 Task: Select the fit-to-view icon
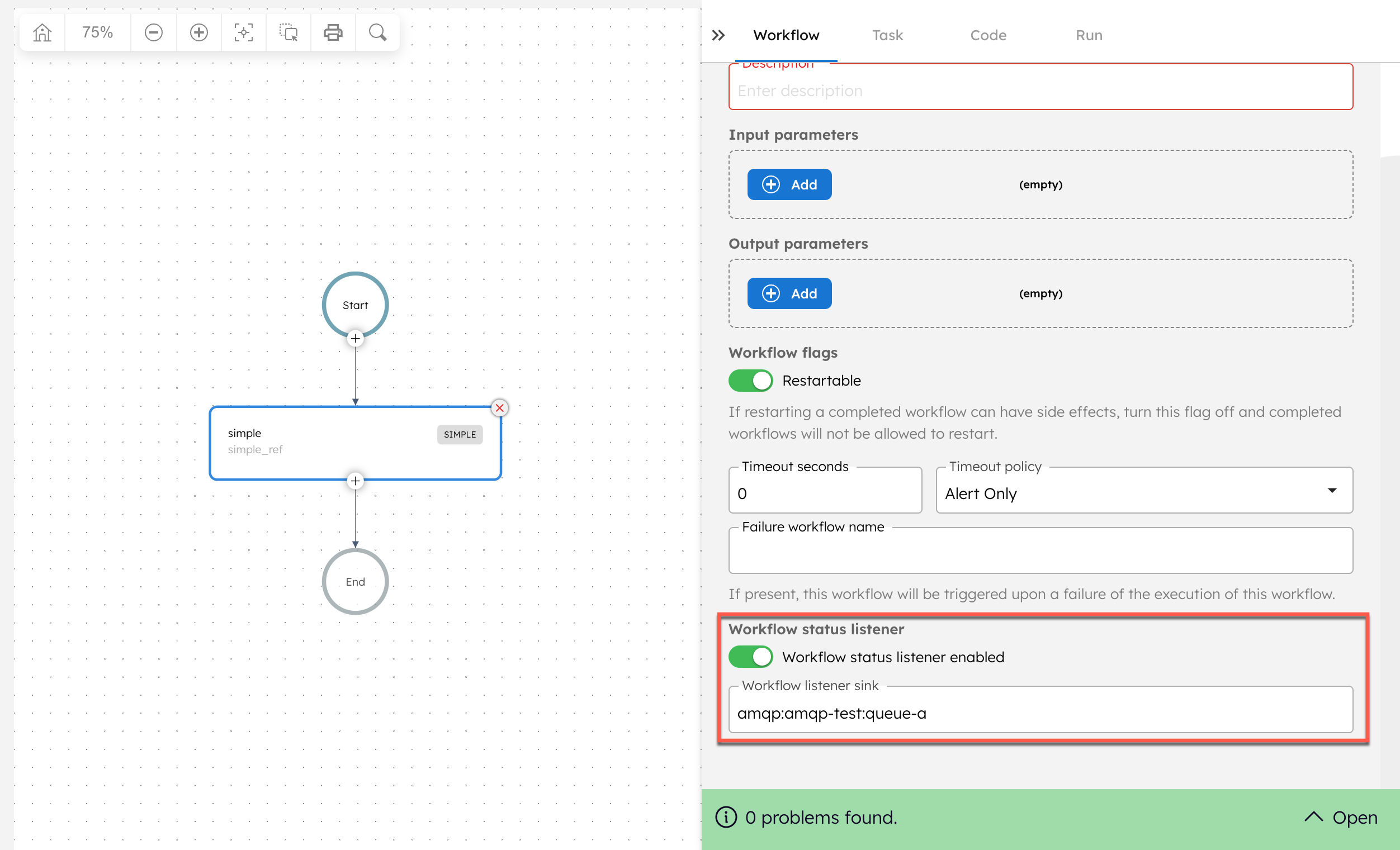coord(243,32)
